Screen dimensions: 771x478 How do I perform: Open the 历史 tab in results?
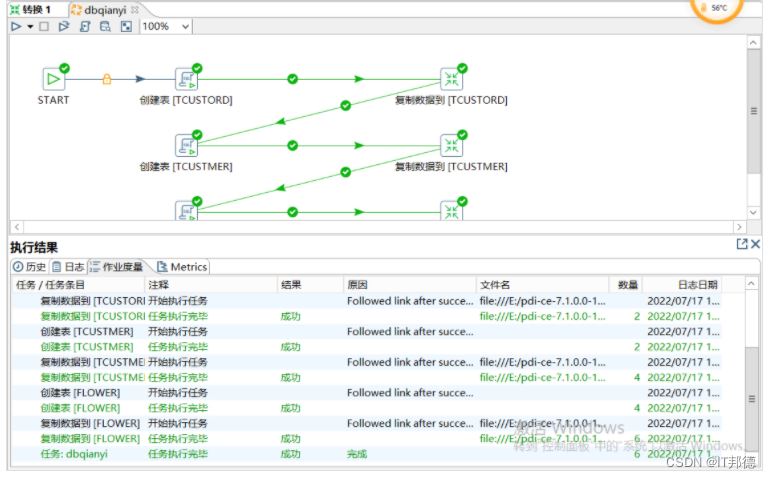(x=30, y=267)
